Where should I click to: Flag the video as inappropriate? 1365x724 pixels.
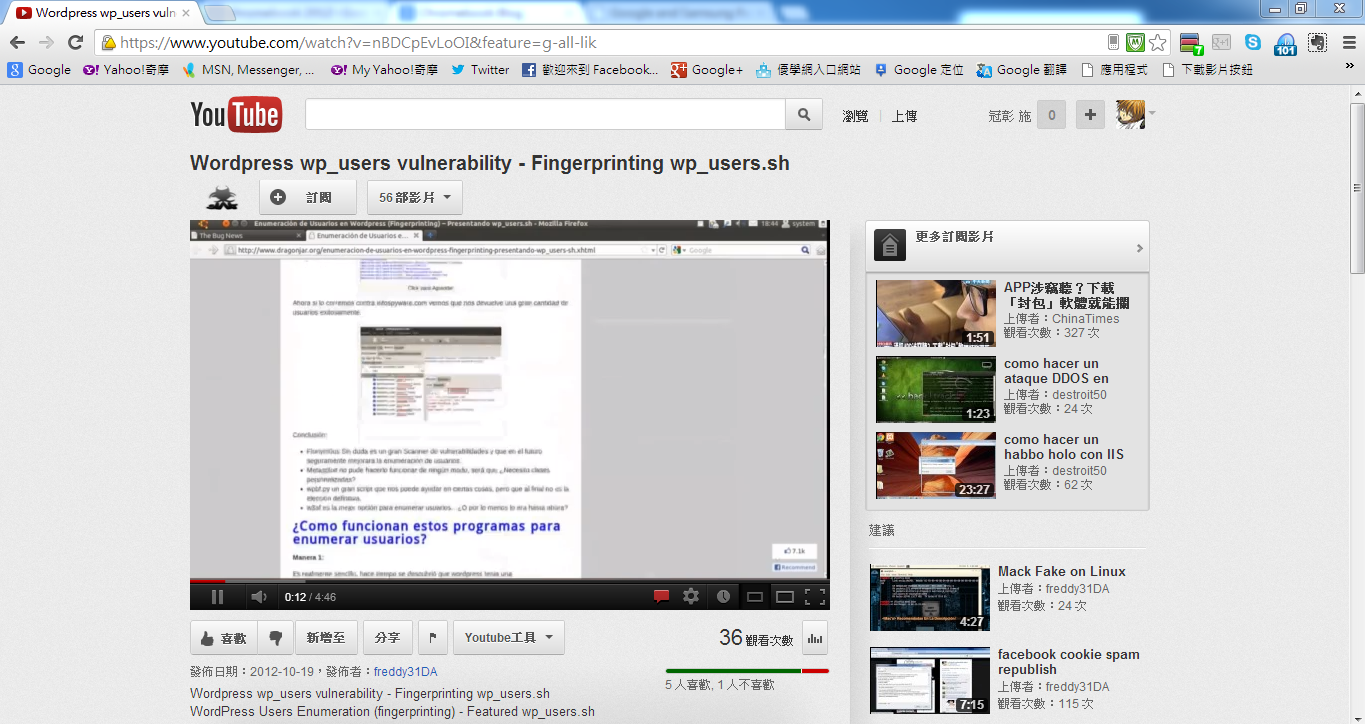click(x=432, y=638)
